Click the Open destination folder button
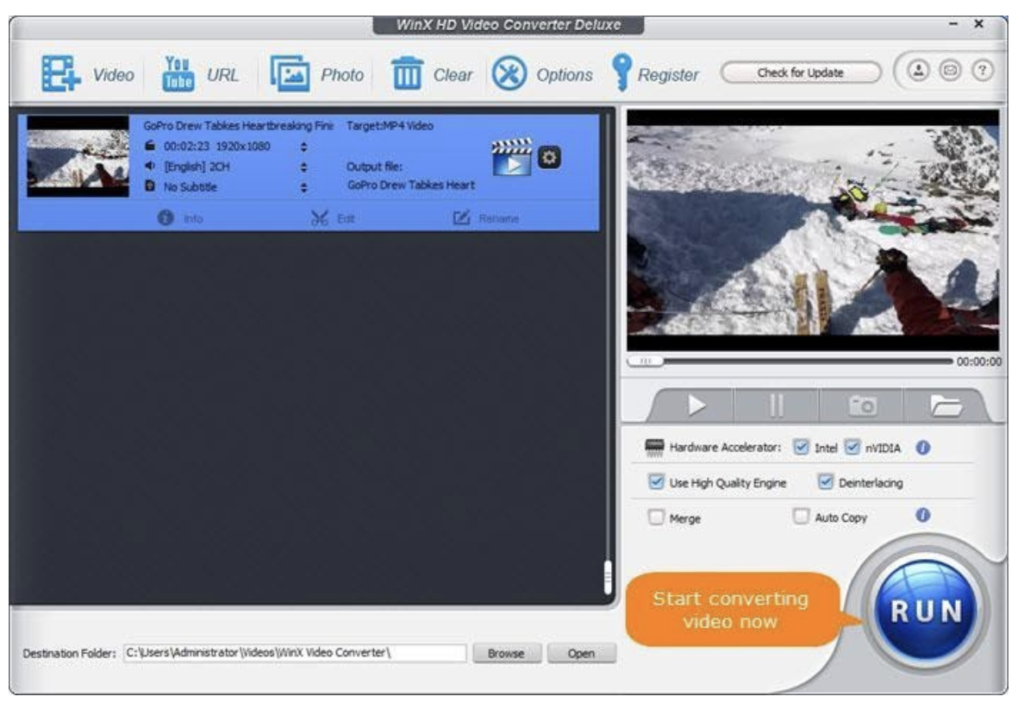Viewport: 1024px width, 709px height. [x=581, y=654]
